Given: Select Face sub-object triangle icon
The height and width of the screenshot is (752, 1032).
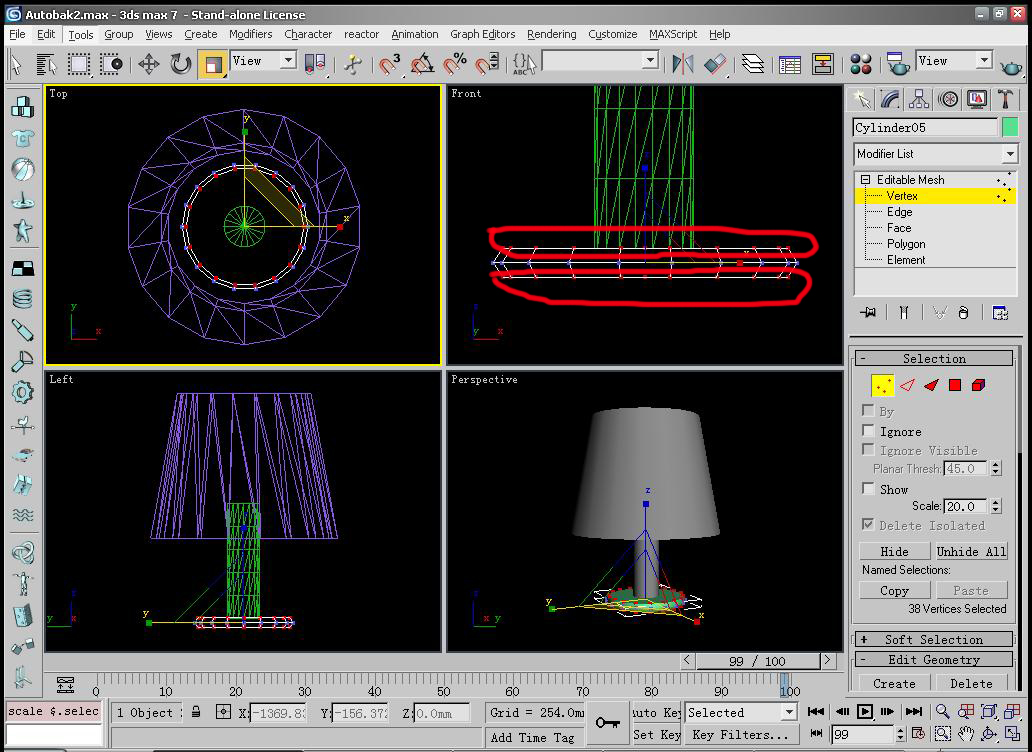Looking at the screenshot, I should tap(931, 386).
